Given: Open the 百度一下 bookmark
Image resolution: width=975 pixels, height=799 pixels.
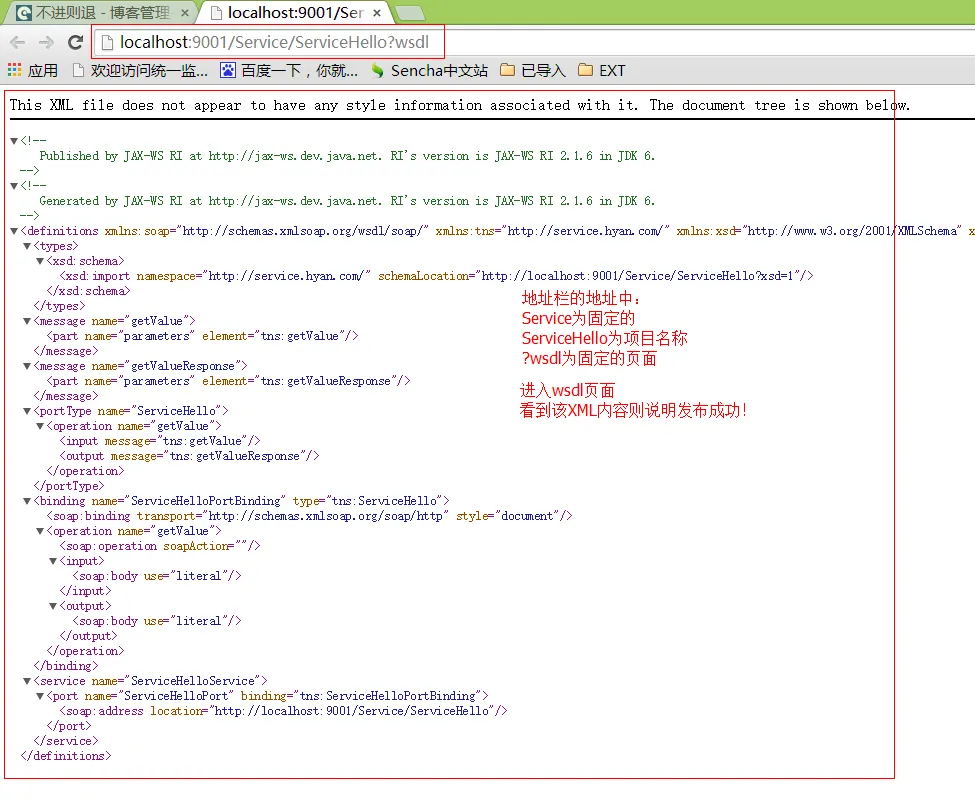Looking at the screenshot, I should click(289, 70).
